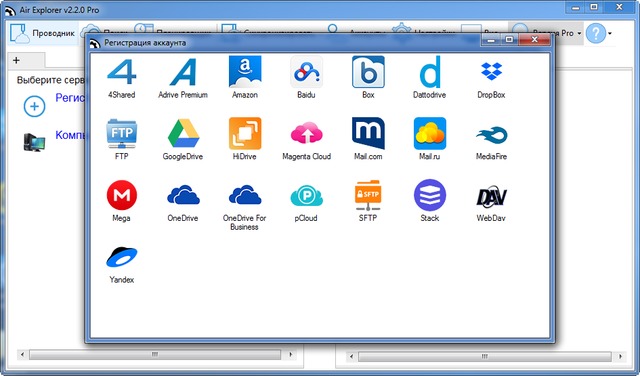Image resolution: width=640 pixels, height=376 pixels.
Task: Add a GoogleDrive account
Action: pos(183,133)
